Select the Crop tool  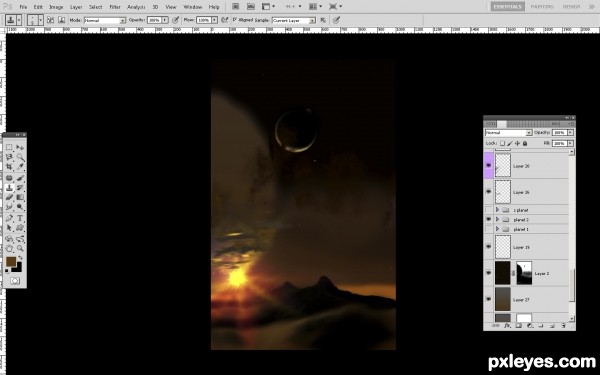click(9, 166)
